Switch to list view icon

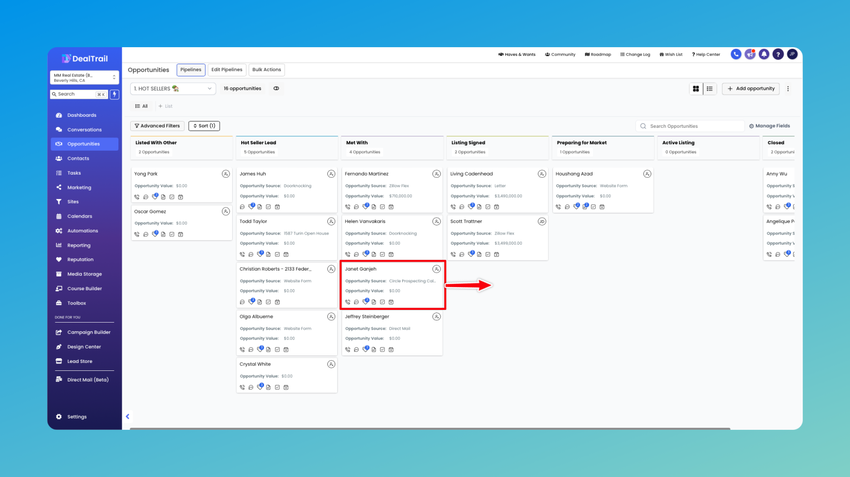point(710,88)
